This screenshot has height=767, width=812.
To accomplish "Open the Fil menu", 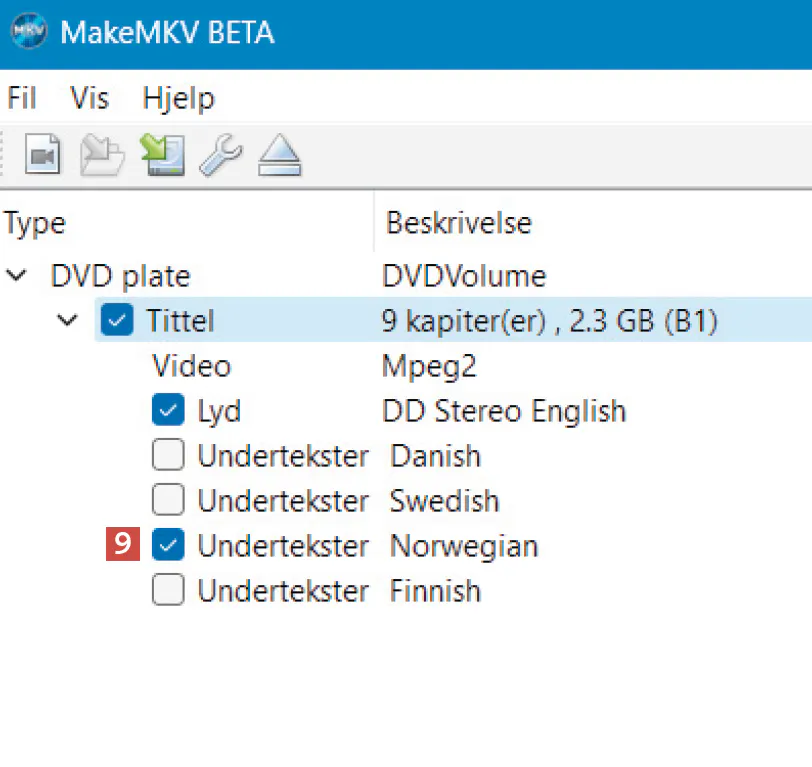I will coord(22,98).
